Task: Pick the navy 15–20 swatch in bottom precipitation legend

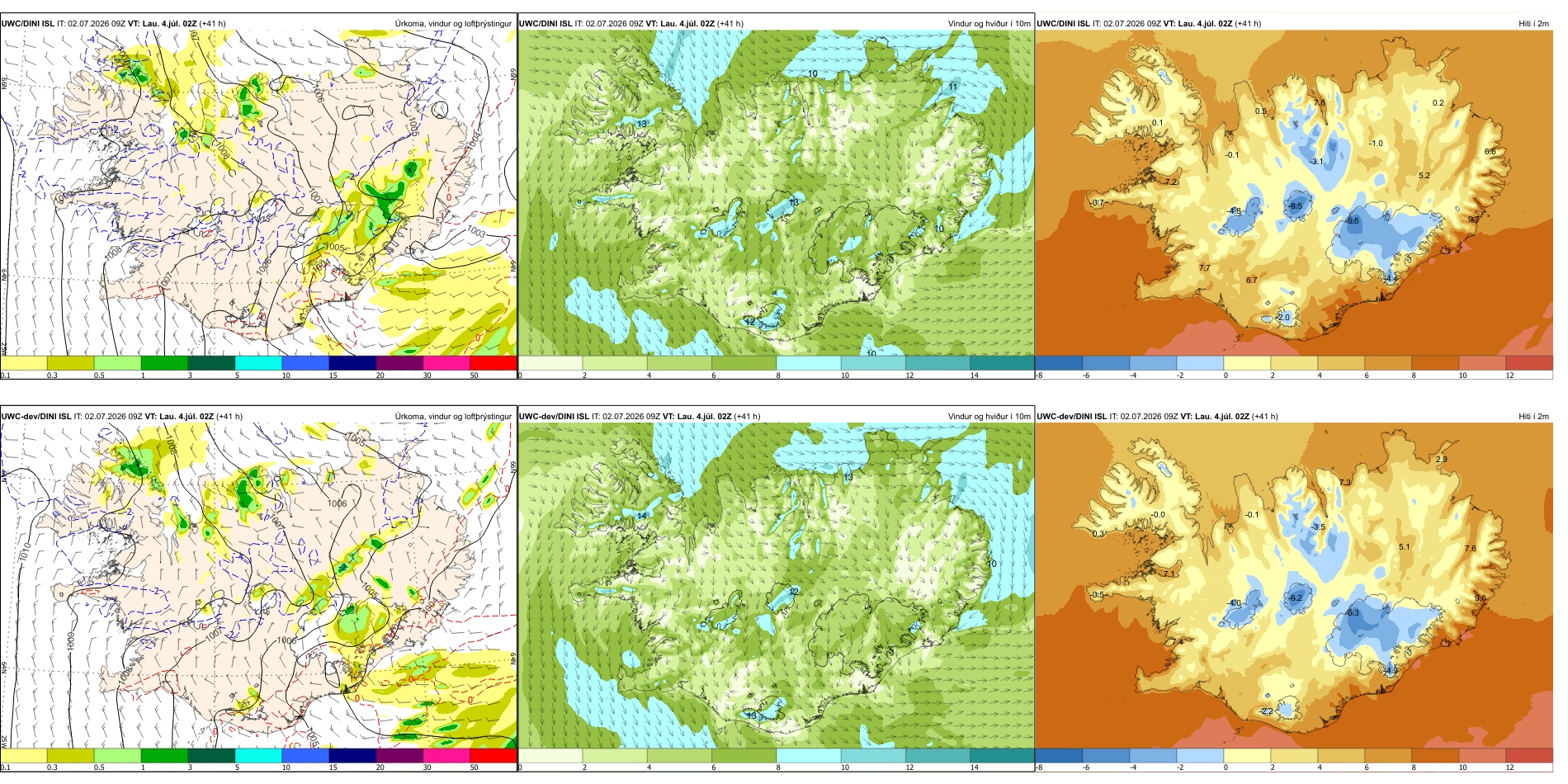Action: tap(352, 755)
